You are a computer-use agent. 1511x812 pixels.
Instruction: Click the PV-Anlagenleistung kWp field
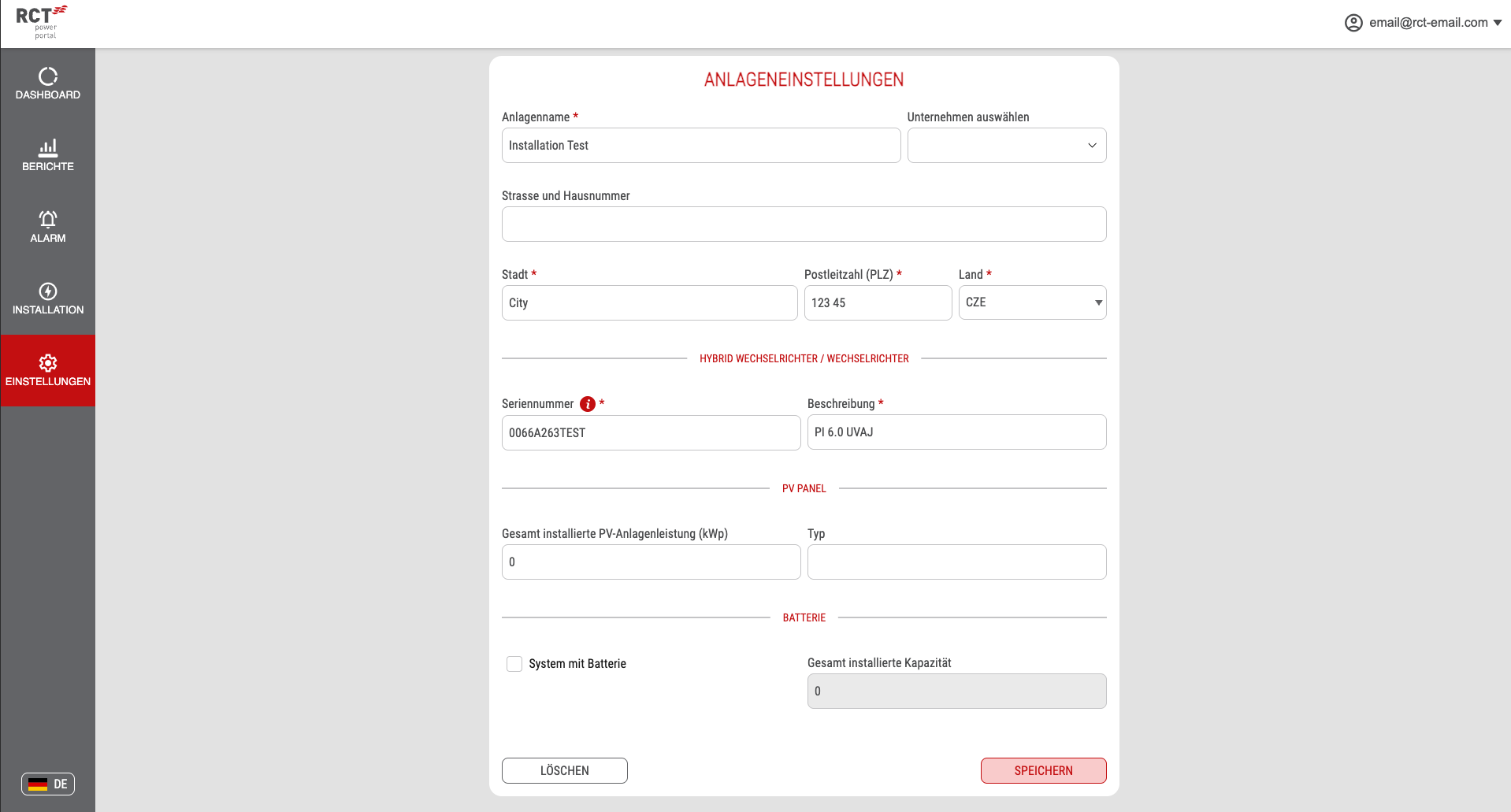651,562
